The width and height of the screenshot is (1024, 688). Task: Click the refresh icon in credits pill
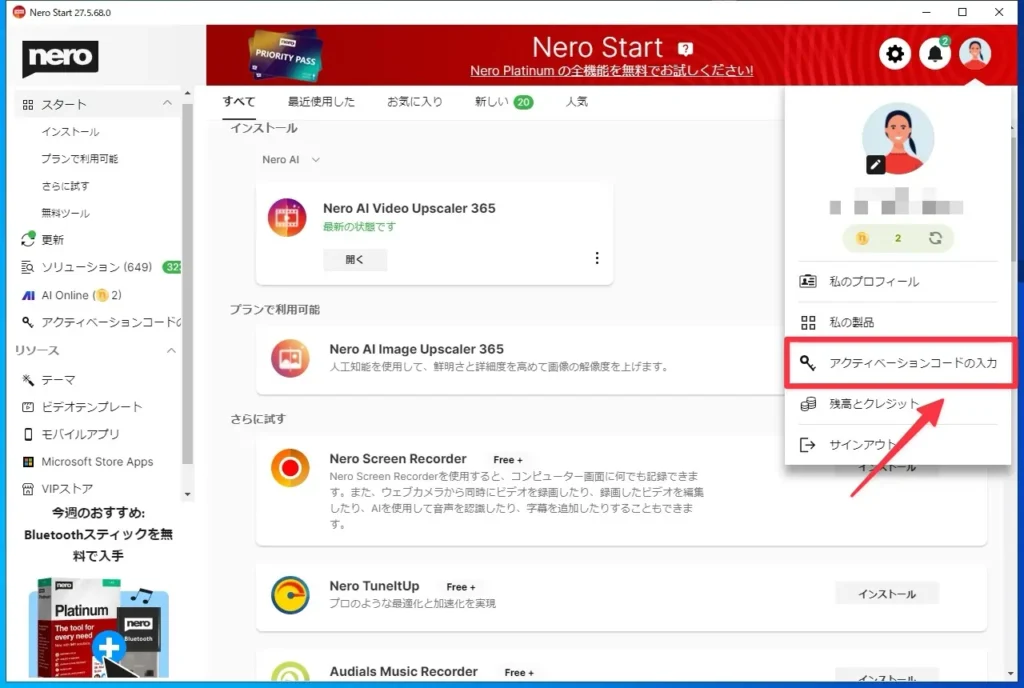[x=936, y=238]
